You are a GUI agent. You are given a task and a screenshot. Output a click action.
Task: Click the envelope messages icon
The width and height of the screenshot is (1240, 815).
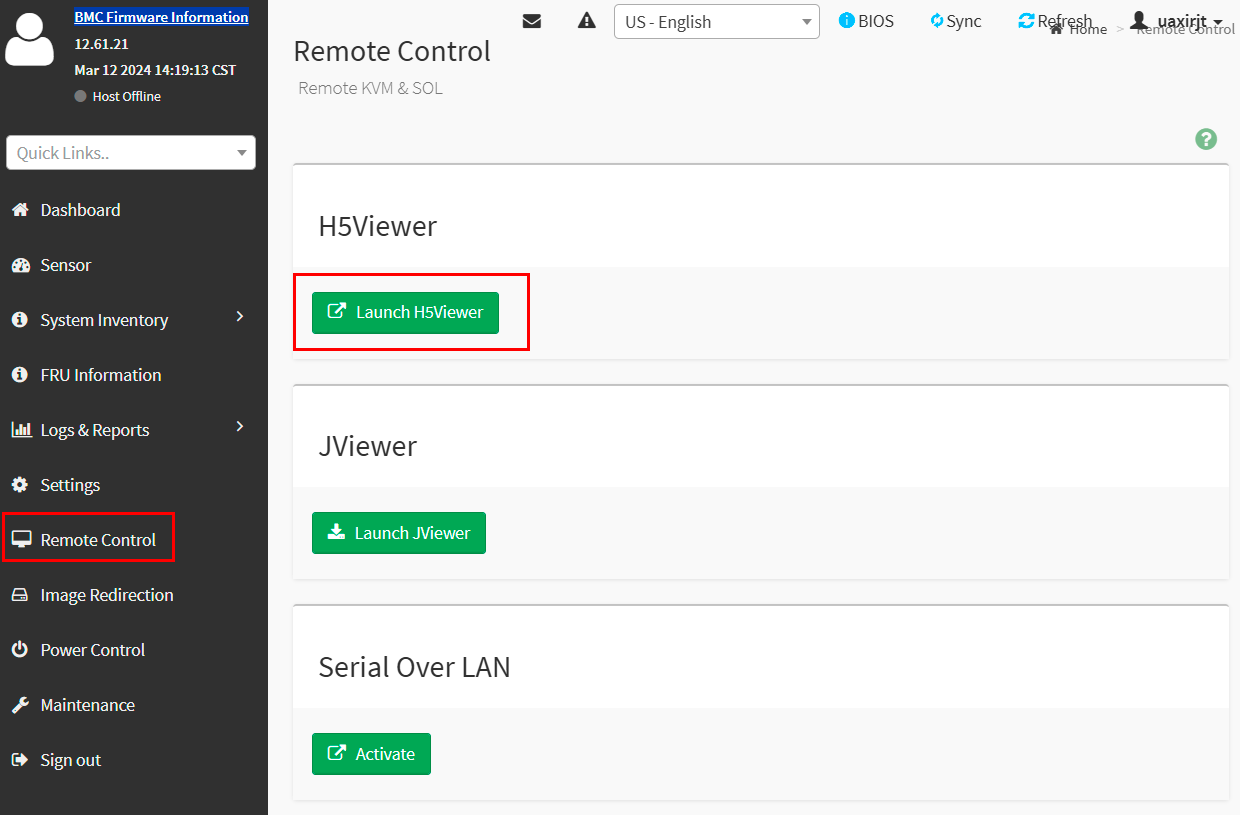(532, 21)
